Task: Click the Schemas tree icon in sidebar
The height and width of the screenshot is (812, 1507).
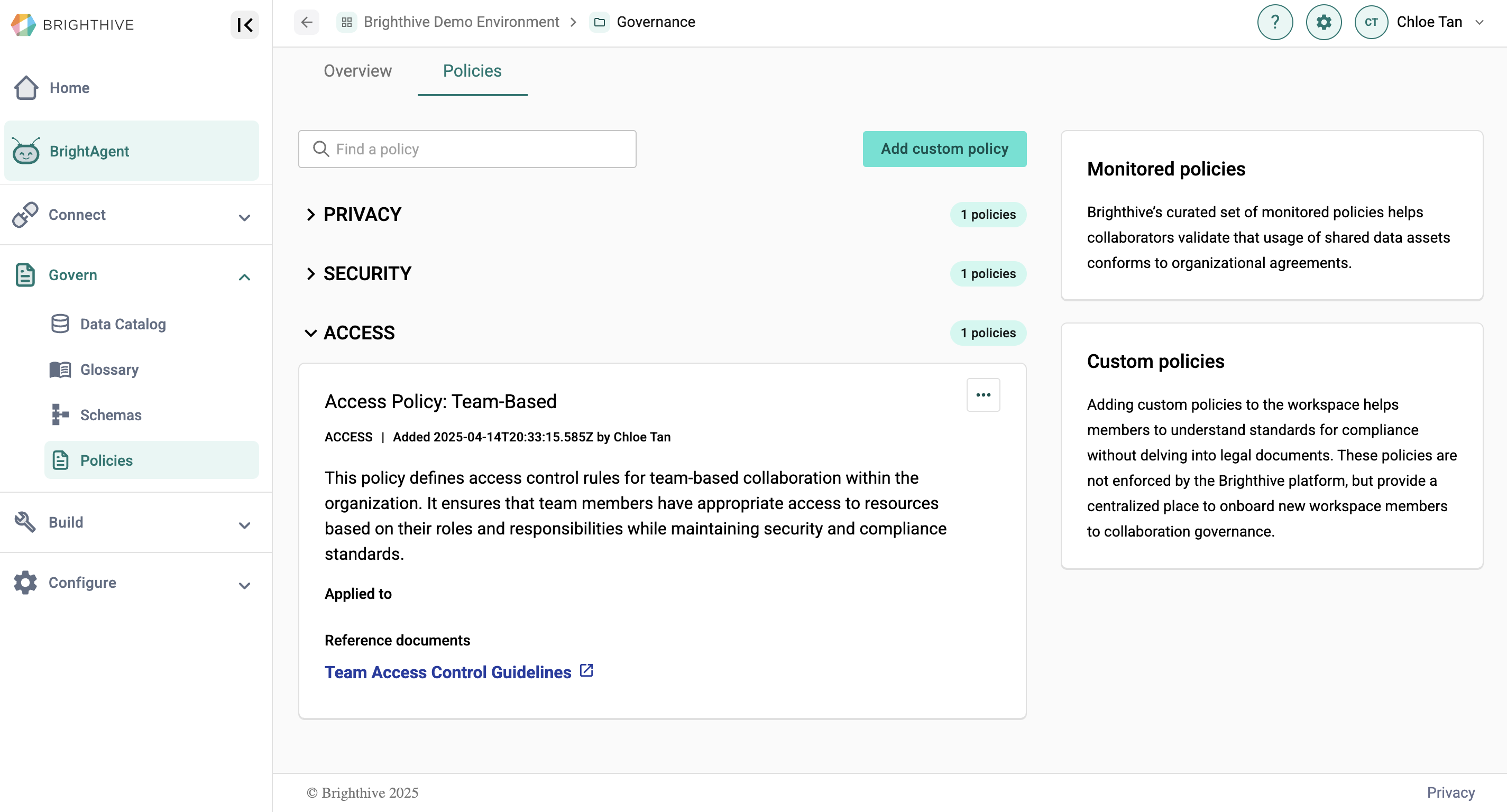Action: [x=60, y=415]
